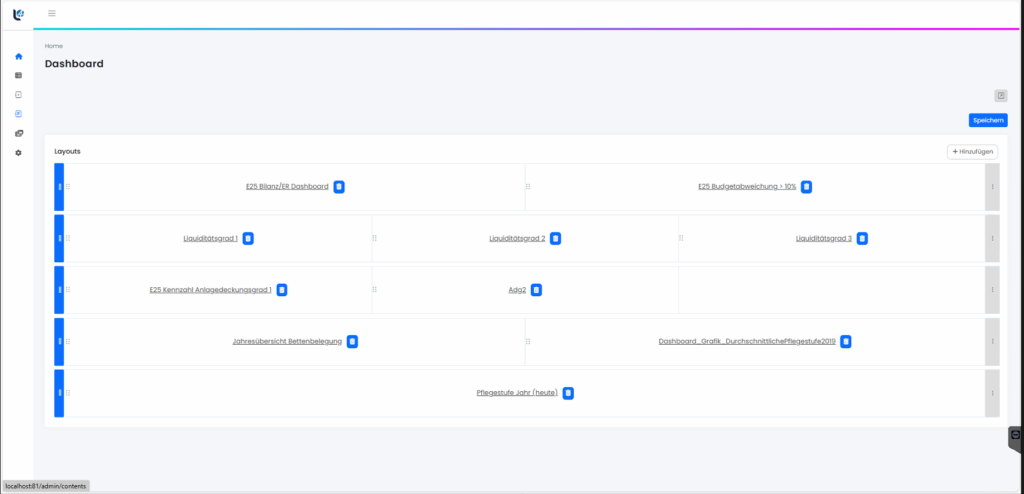Open the options menu for the Liquiditätsgrad row
Image resolution: width=1024 pixels, height=494 pixels.
pyautogui.click(x=992, y=239)
